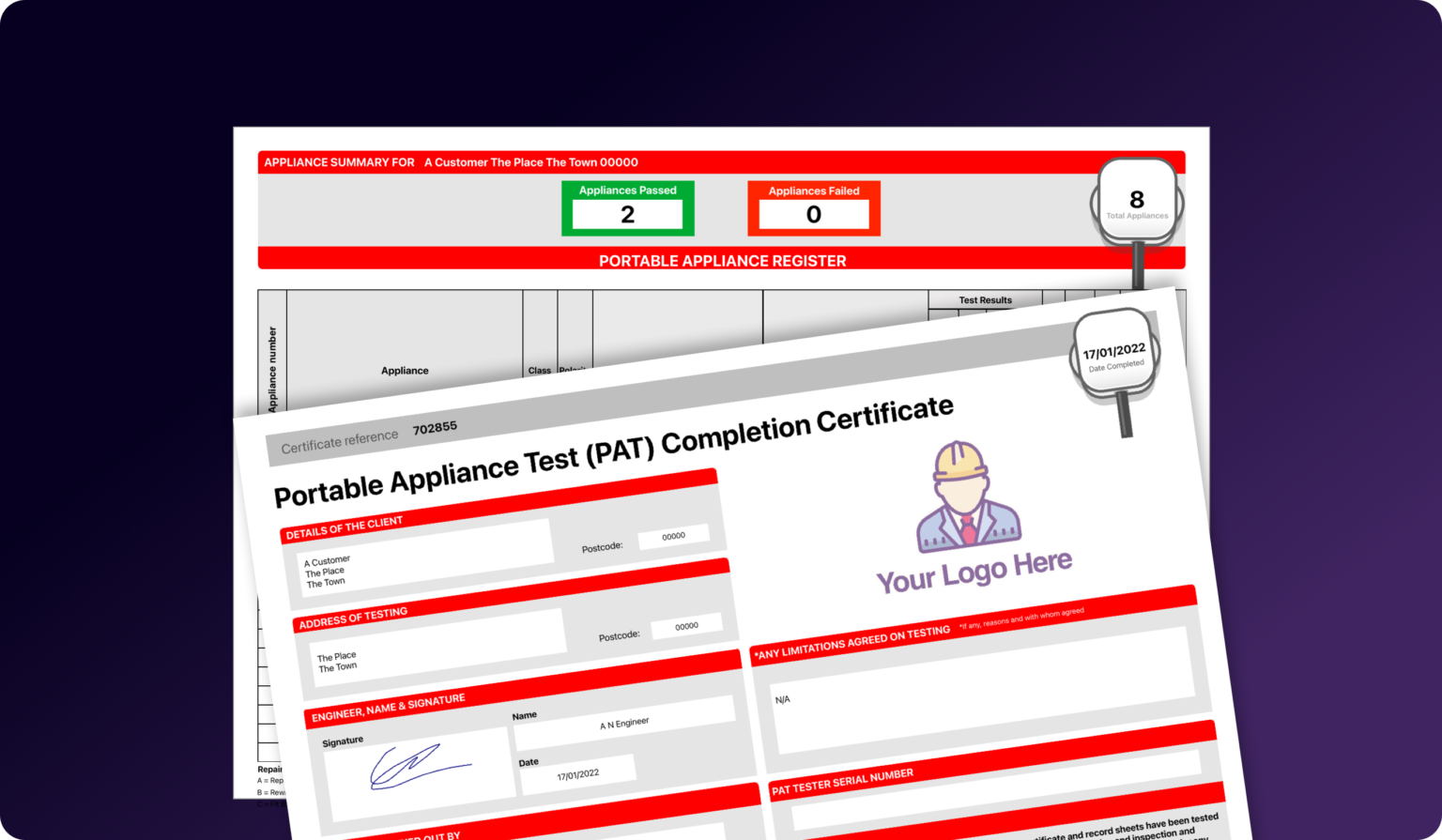1442x840 pixels.
Task: Click the Appliances Passed counter showing 2
Action: (627, 215)
